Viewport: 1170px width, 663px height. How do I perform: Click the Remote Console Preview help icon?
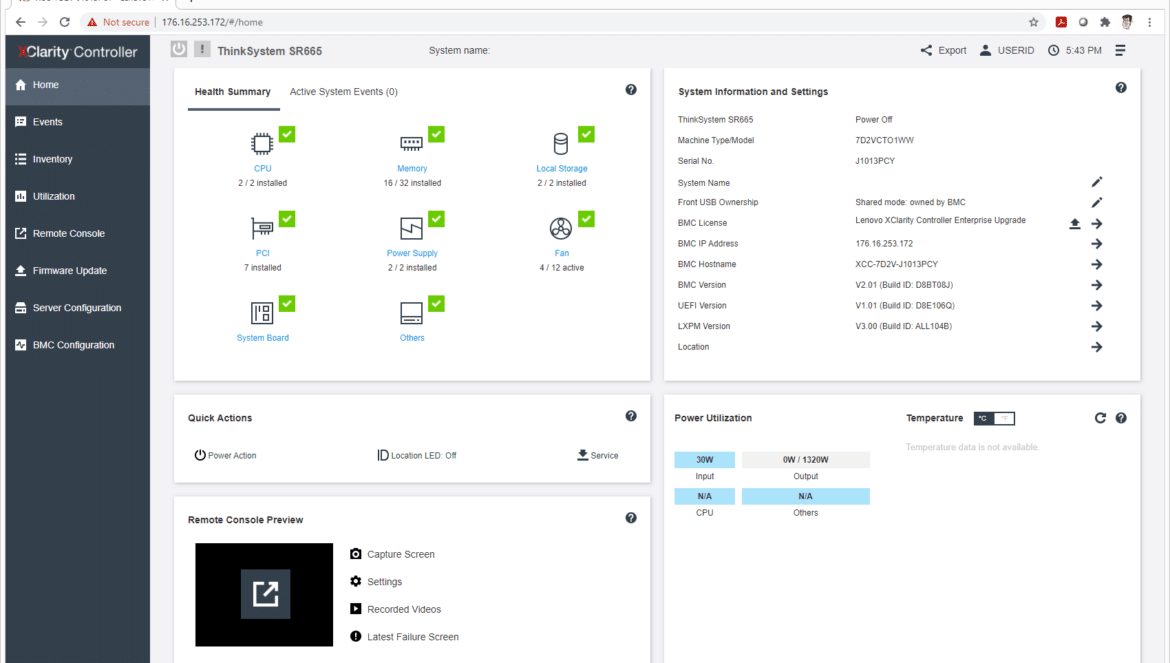pos(631,518)
